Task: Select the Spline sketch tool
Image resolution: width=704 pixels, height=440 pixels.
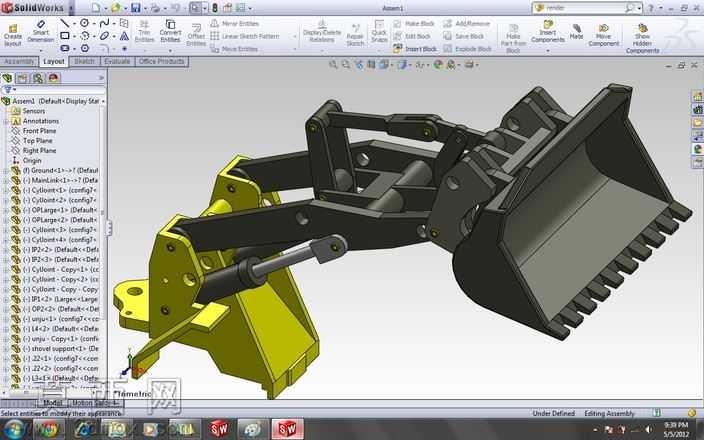Action: point(104,23)
